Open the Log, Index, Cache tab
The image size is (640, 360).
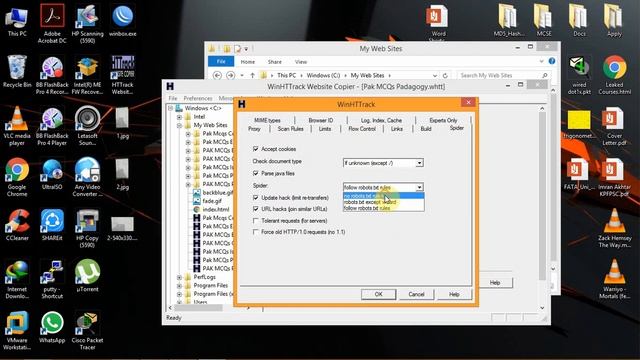(381, 120)
